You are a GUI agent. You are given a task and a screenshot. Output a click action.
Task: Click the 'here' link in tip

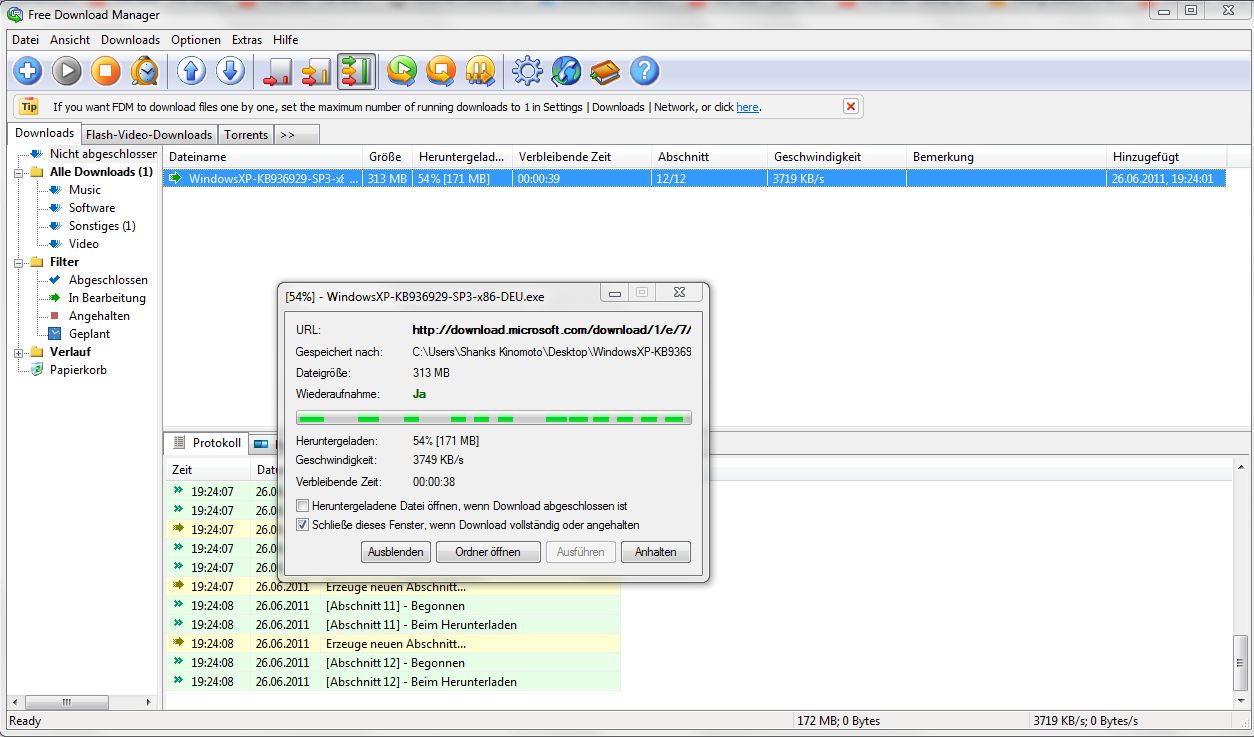pyautogui.click(x=747, y=107)
